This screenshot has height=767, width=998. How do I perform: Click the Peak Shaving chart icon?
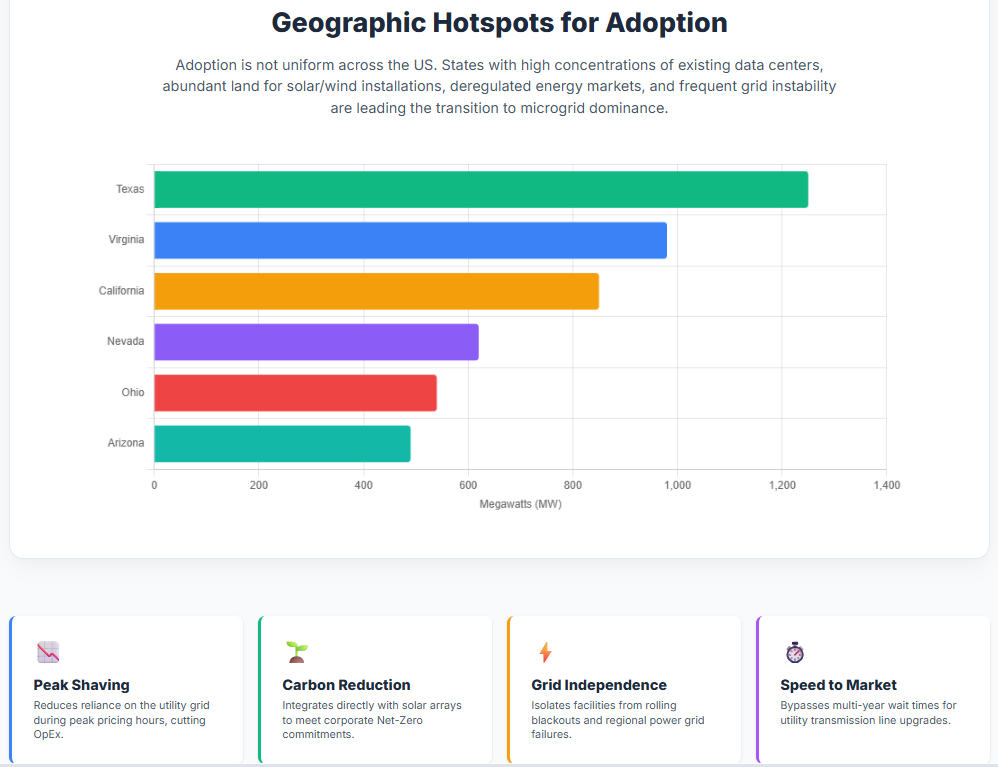click(48, 653)
